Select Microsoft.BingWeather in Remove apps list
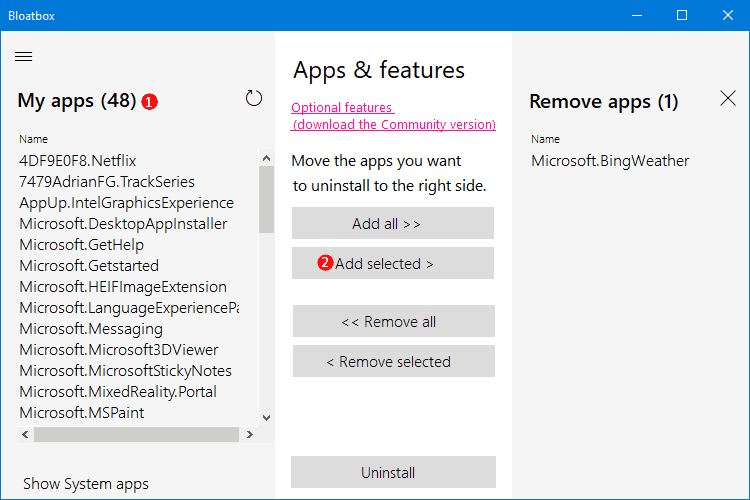Viewport: 750px width, 500px height. click(x=610, y=161)
